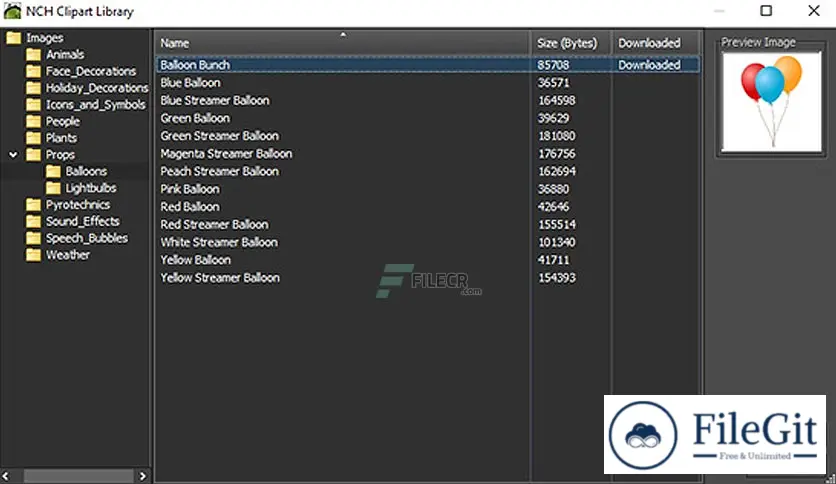Select the Red Balloon clipart entry
The height and width of the screenshot is (484, 836).
(x=190, y=207)
